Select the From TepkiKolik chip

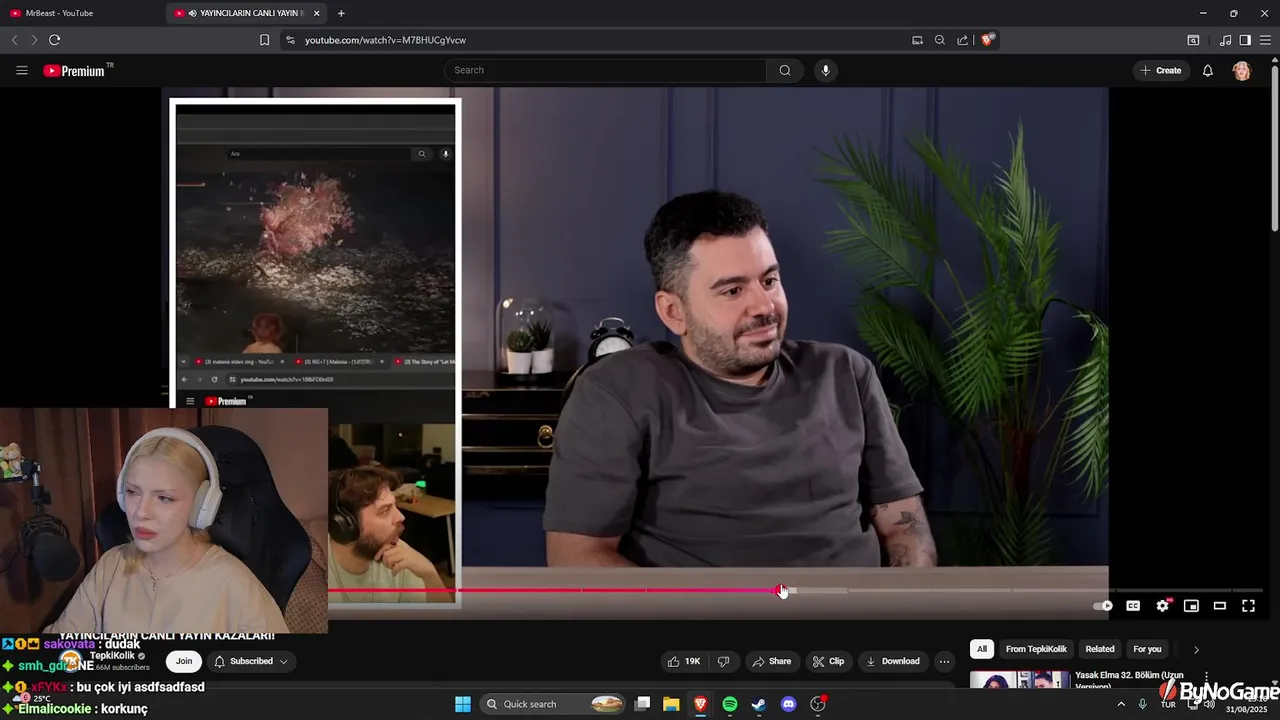(1036, 649)
